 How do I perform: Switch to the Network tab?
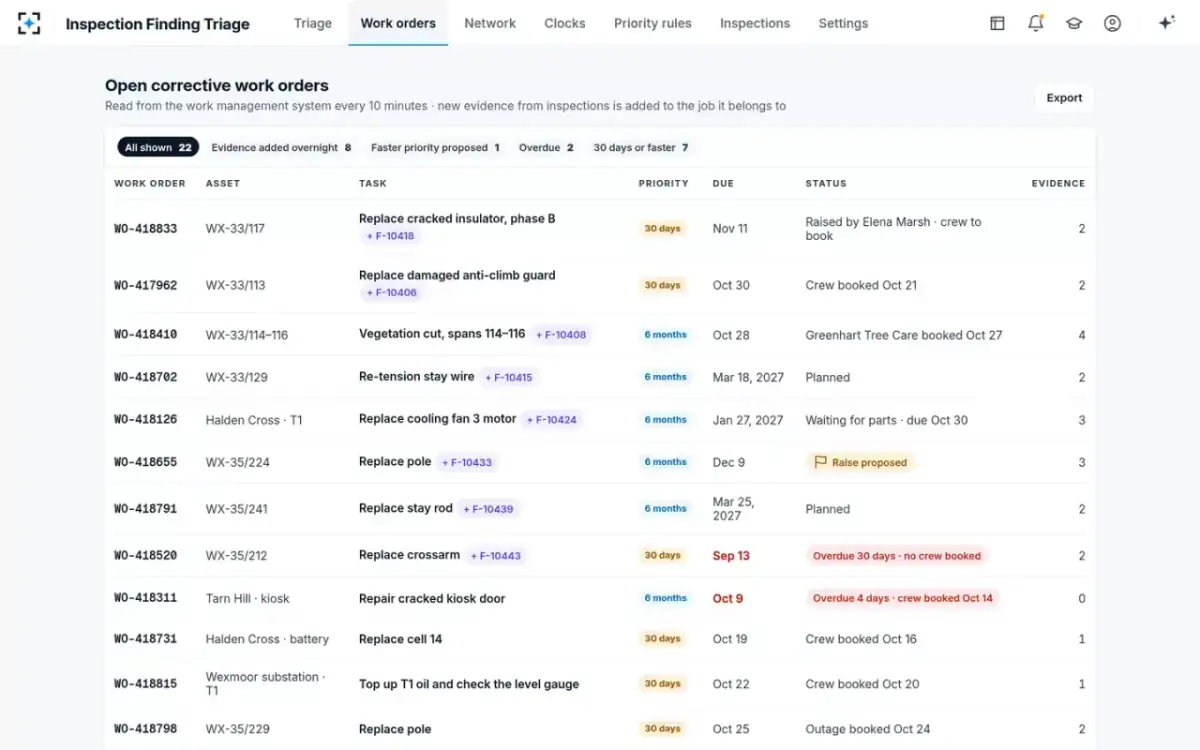coord(490,23)
